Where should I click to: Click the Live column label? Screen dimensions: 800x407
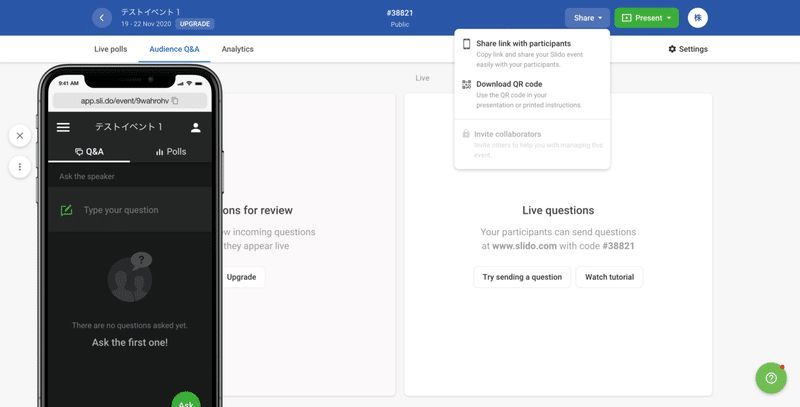click(422, 78)
